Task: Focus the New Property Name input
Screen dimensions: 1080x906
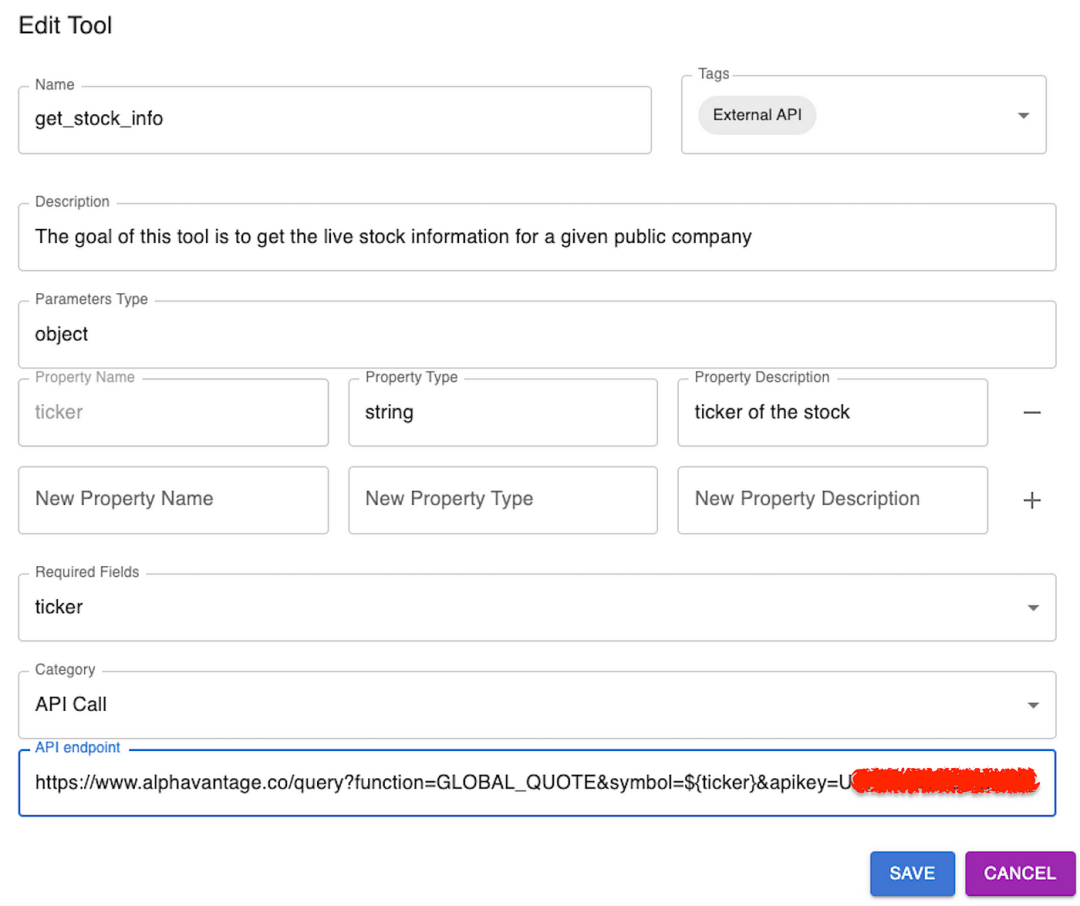Action: [x=173, y=499]
